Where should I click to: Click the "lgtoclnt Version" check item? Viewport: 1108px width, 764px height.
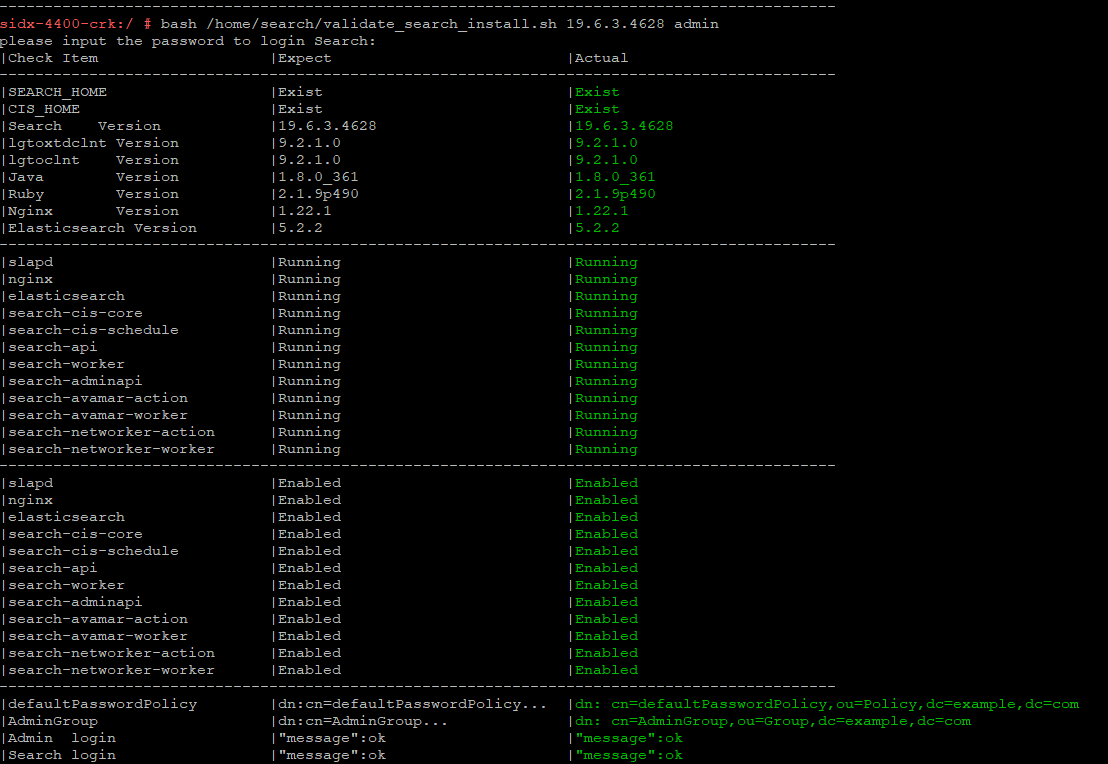pyautogui.click(x=93, y=160)
